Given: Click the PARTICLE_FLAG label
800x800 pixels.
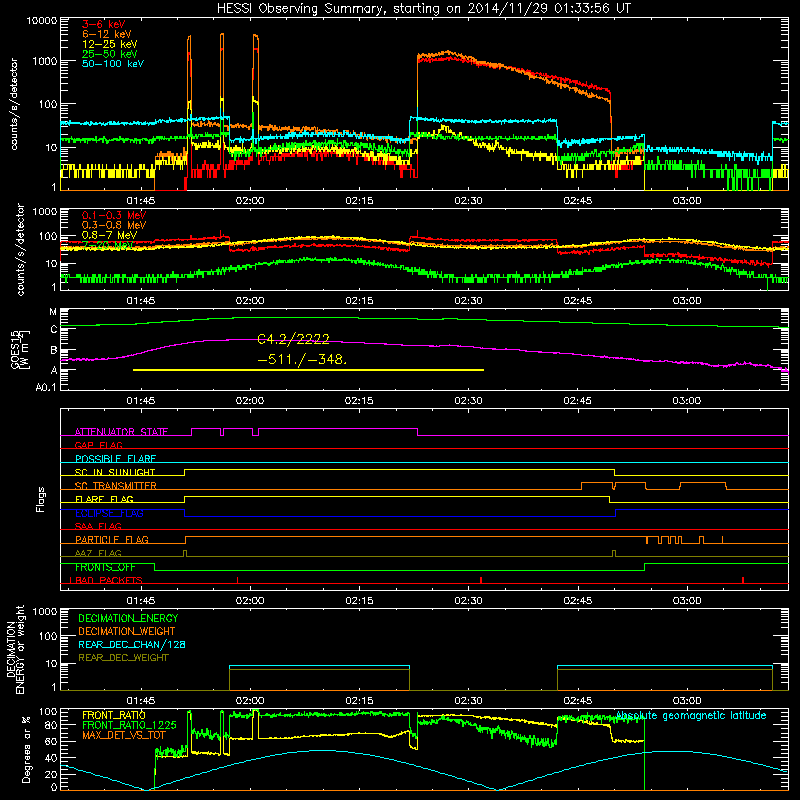Looking at the screenshot, I should [112, 539].
